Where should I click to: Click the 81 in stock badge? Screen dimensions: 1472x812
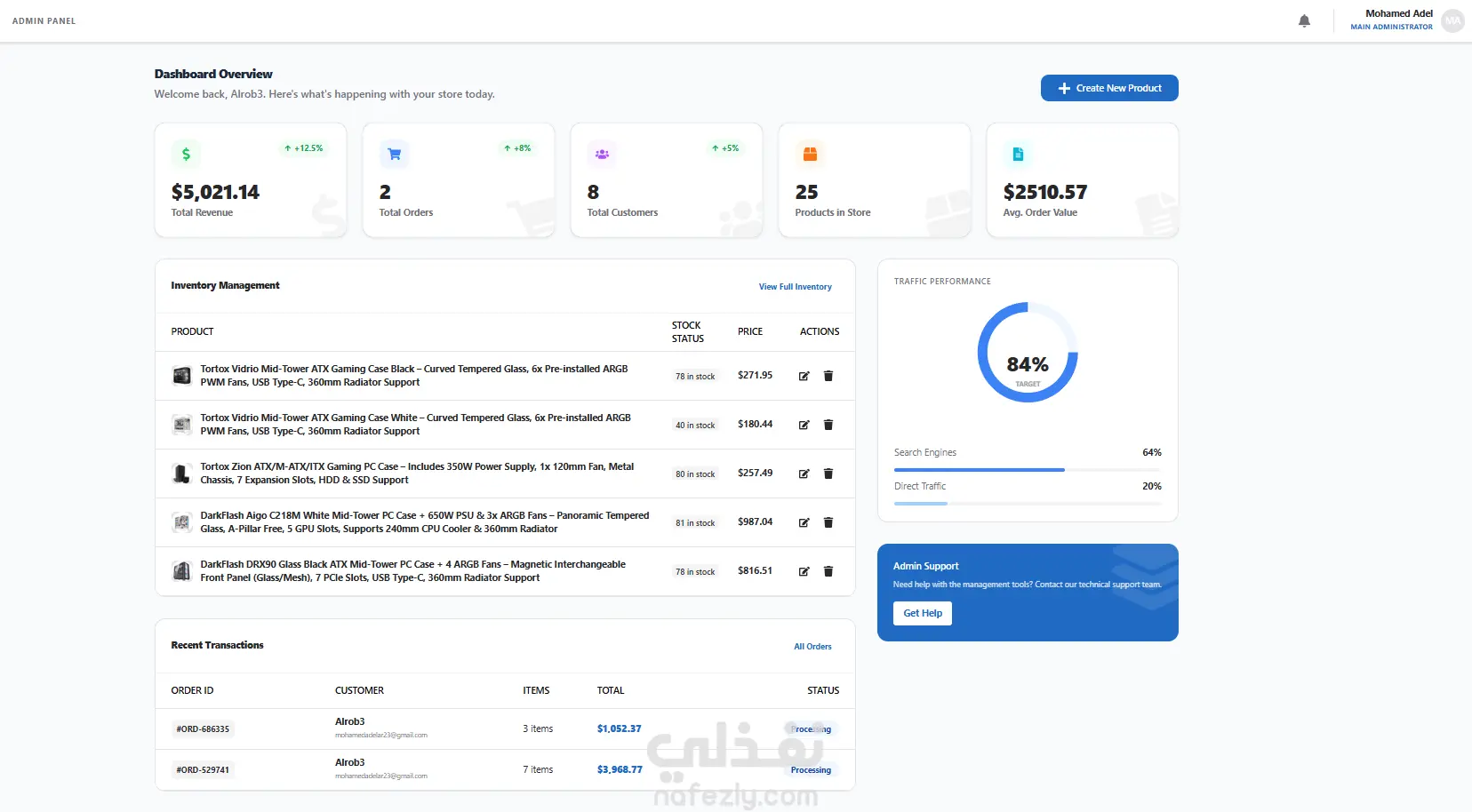[695, 523]
